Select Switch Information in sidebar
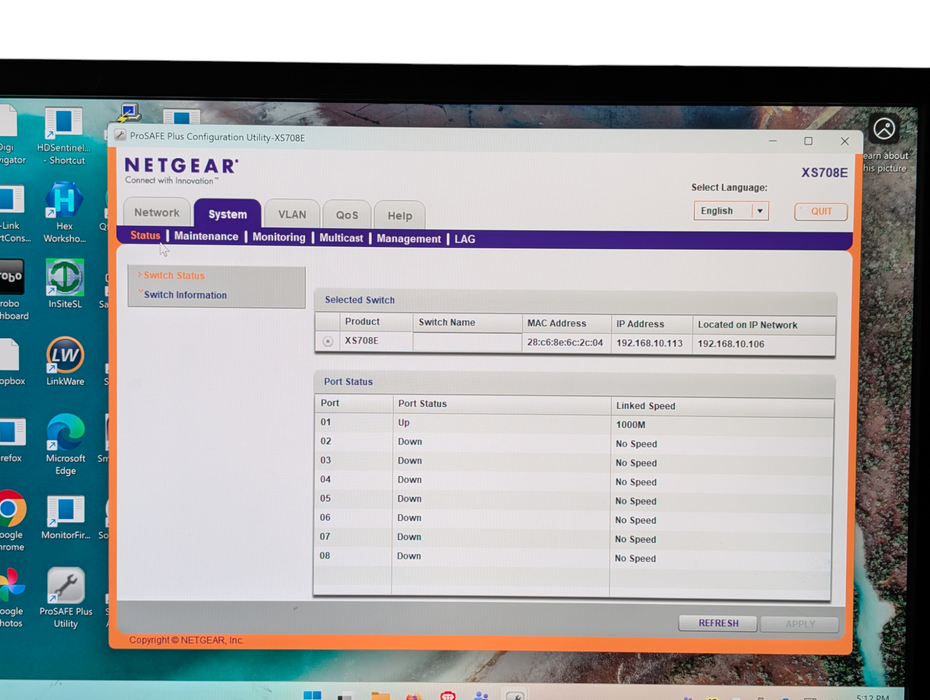Screen dimensions: 930x700 tap(185, 295)
